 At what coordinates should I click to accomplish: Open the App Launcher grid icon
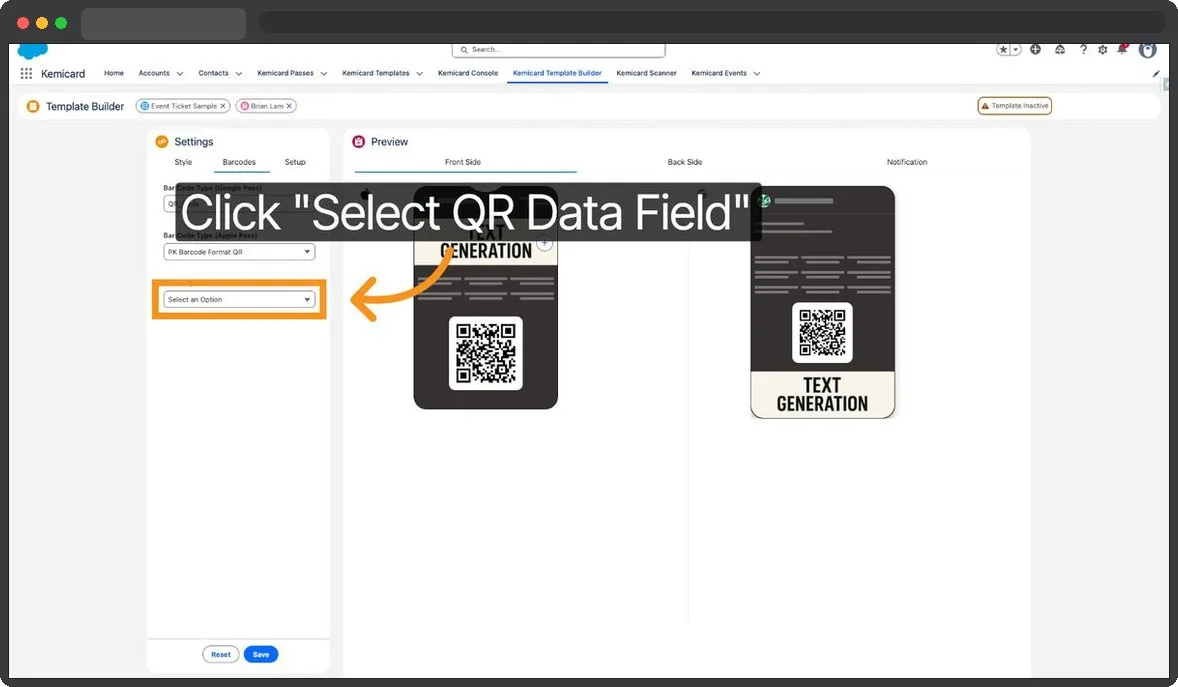(26, 74)
